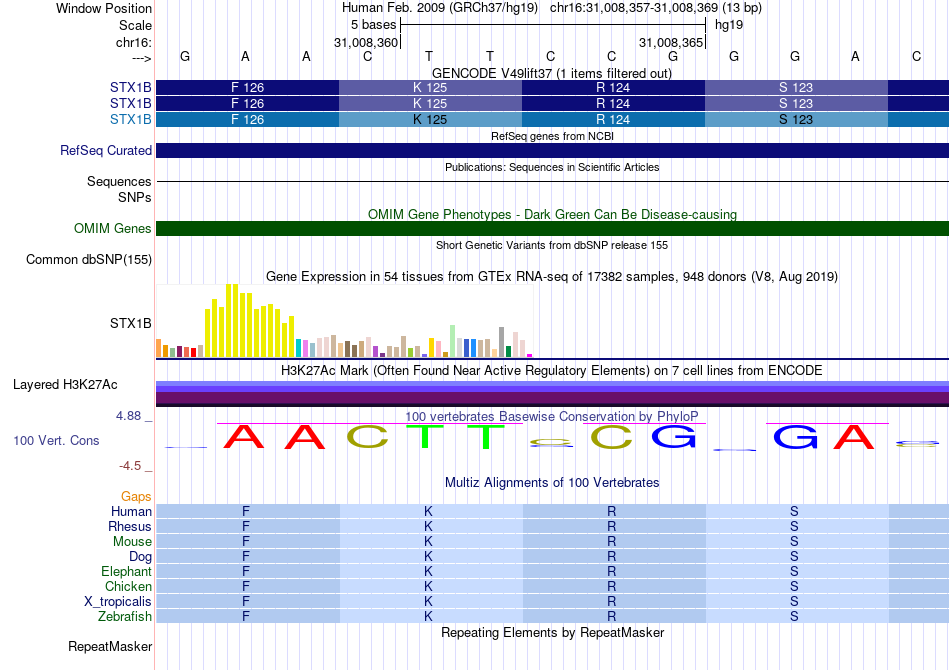Click the 5 bases scale bar label
The height and width of the screenshot is (670, 950).
point(373,25)
